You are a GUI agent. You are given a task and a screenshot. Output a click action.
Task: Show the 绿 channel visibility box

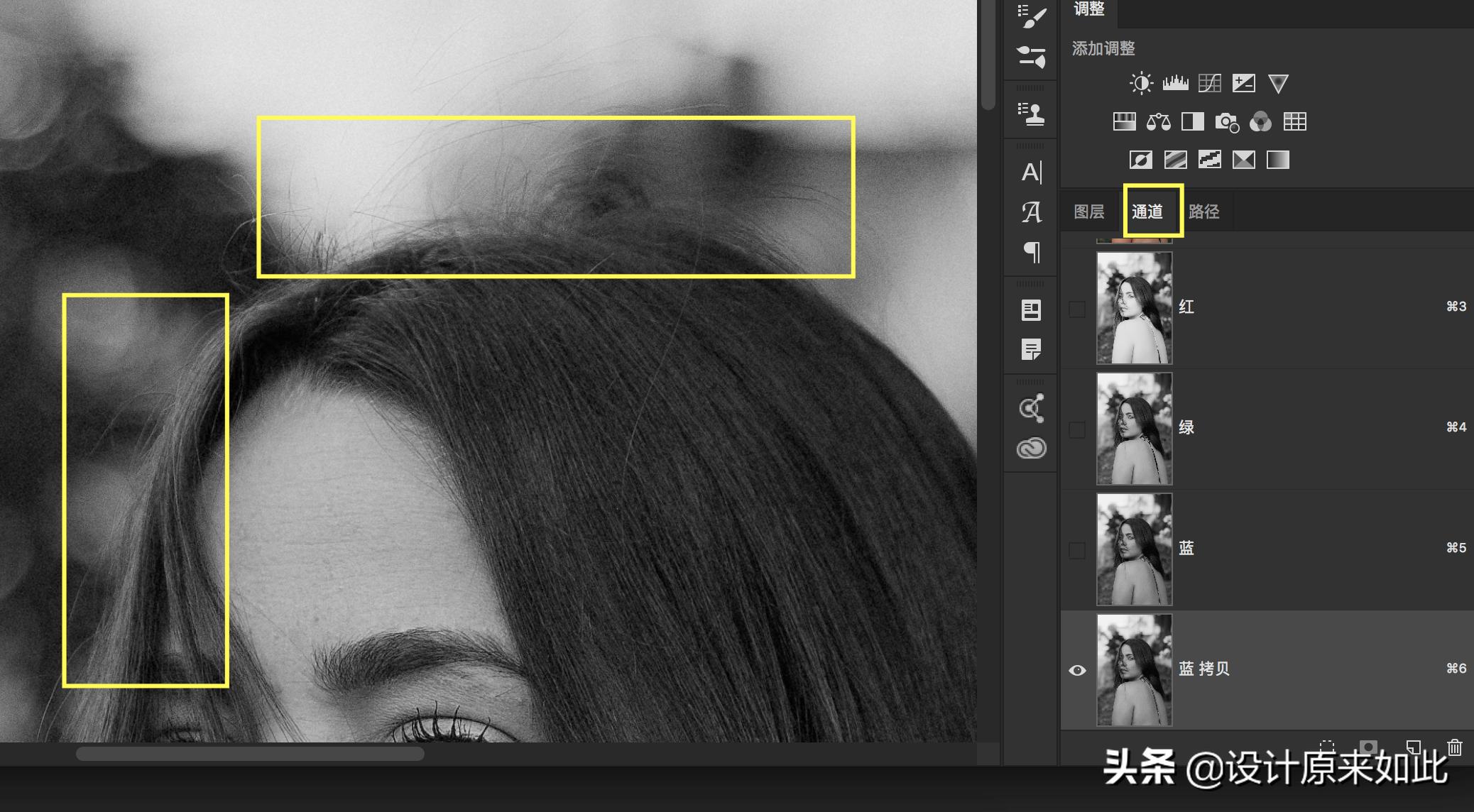(1077, 429)
